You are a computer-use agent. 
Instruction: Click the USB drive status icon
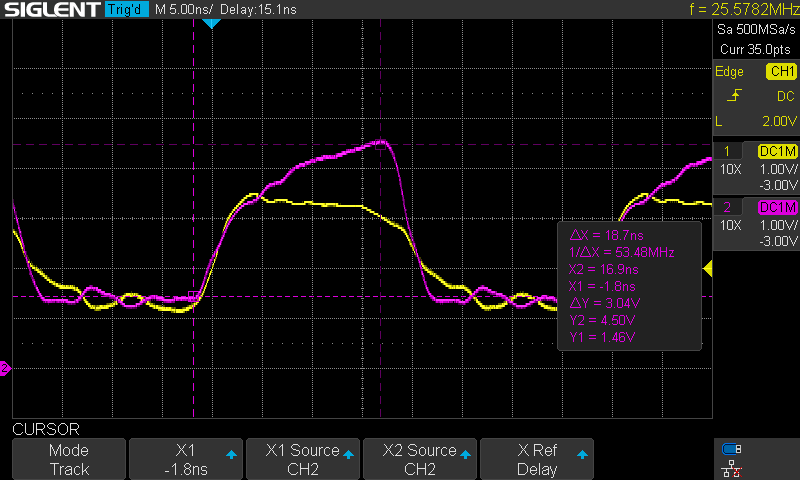[731, 448]
